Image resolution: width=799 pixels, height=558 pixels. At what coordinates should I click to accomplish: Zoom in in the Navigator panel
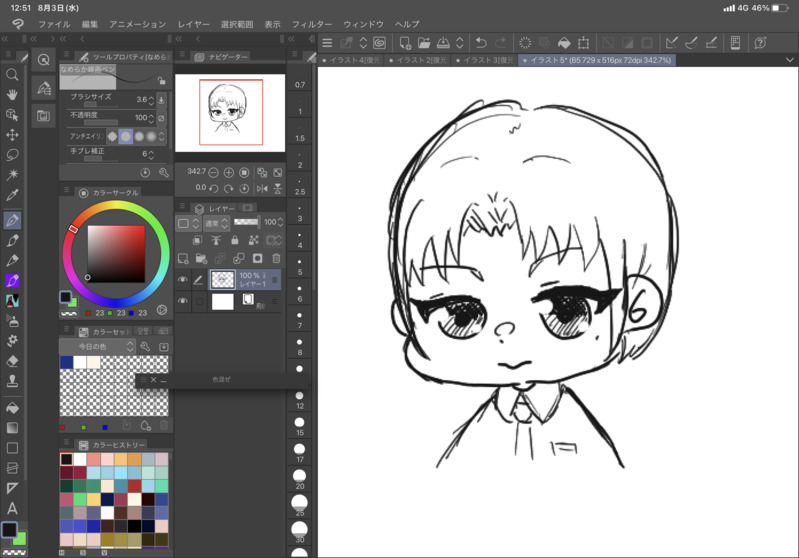click(229, 172)
